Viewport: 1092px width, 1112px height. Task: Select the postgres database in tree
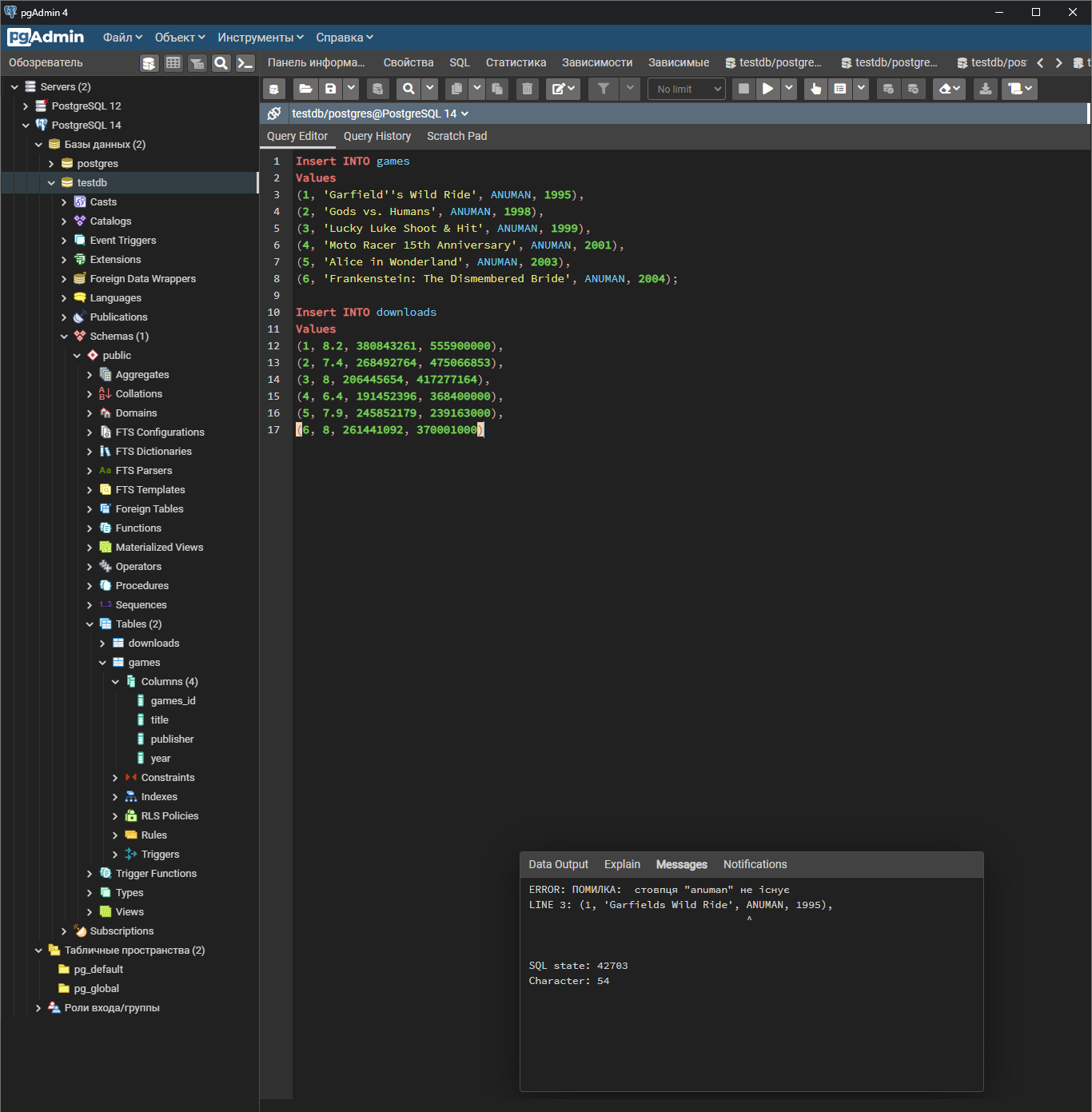pyautogui.click(x=98, y=164)
